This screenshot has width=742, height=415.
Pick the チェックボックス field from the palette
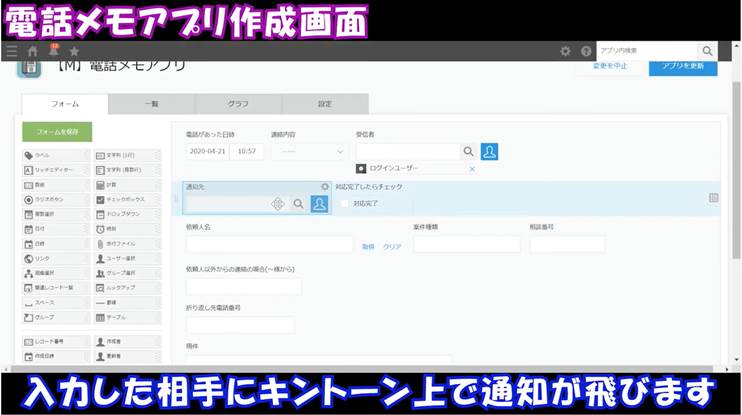point(127,200)
